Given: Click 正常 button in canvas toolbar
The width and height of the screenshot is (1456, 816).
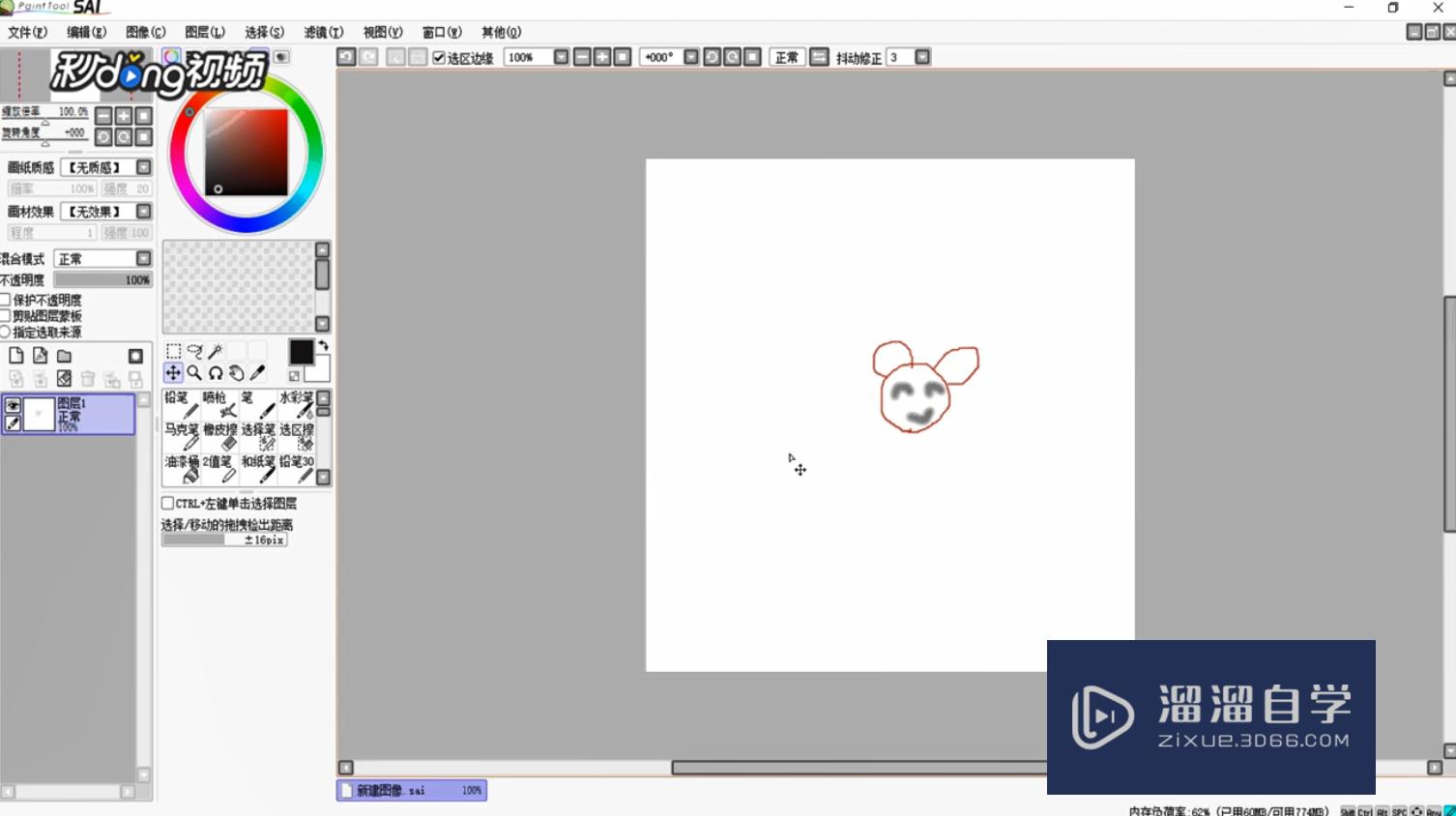Looking at the screenshot, I should pos(787,57).
